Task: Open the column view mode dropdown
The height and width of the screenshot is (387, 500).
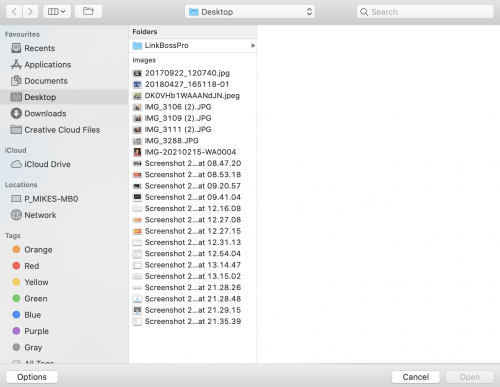Action: 57,12
